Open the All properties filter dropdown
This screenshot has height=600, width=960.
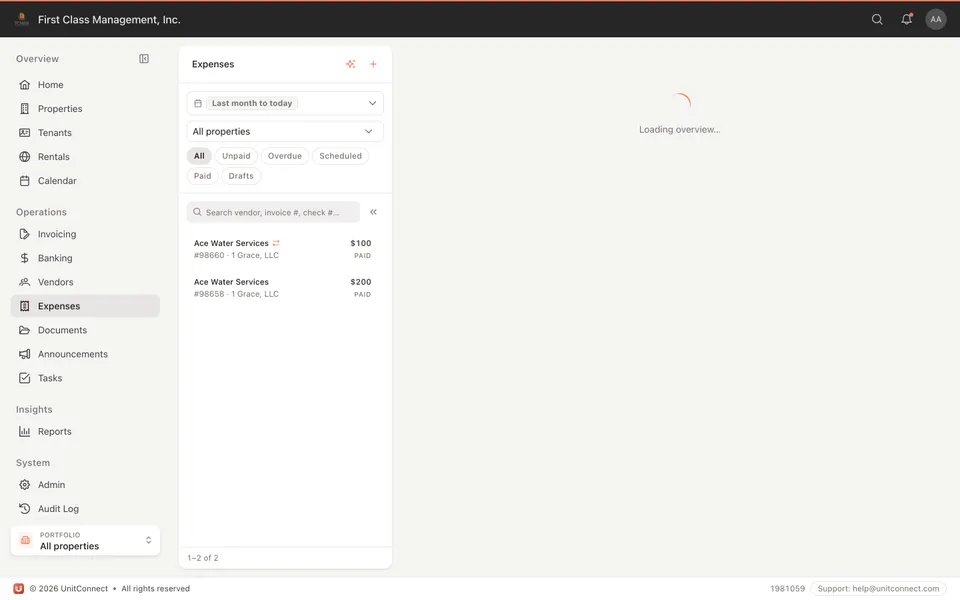click(x=285, y=132)
